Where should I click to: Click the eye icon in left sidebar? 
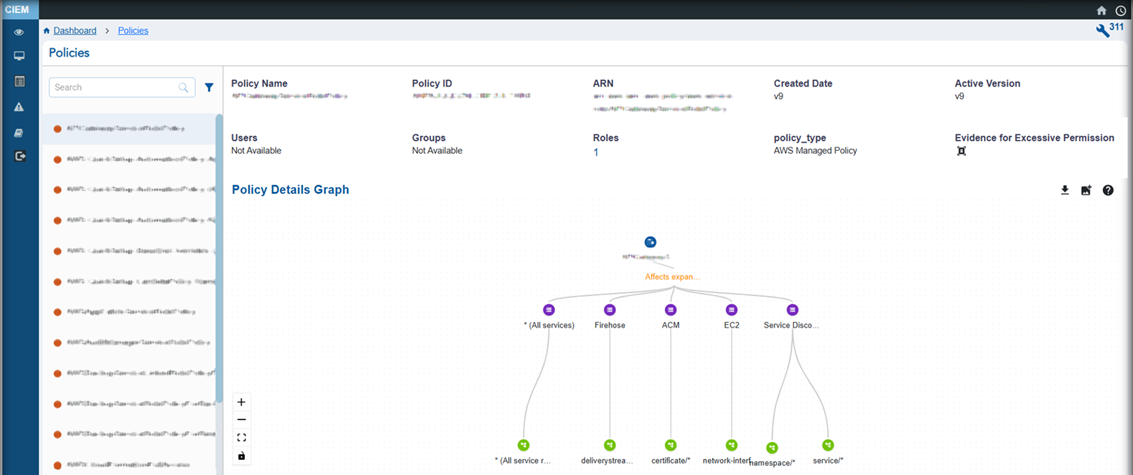[x=19, y=32]
